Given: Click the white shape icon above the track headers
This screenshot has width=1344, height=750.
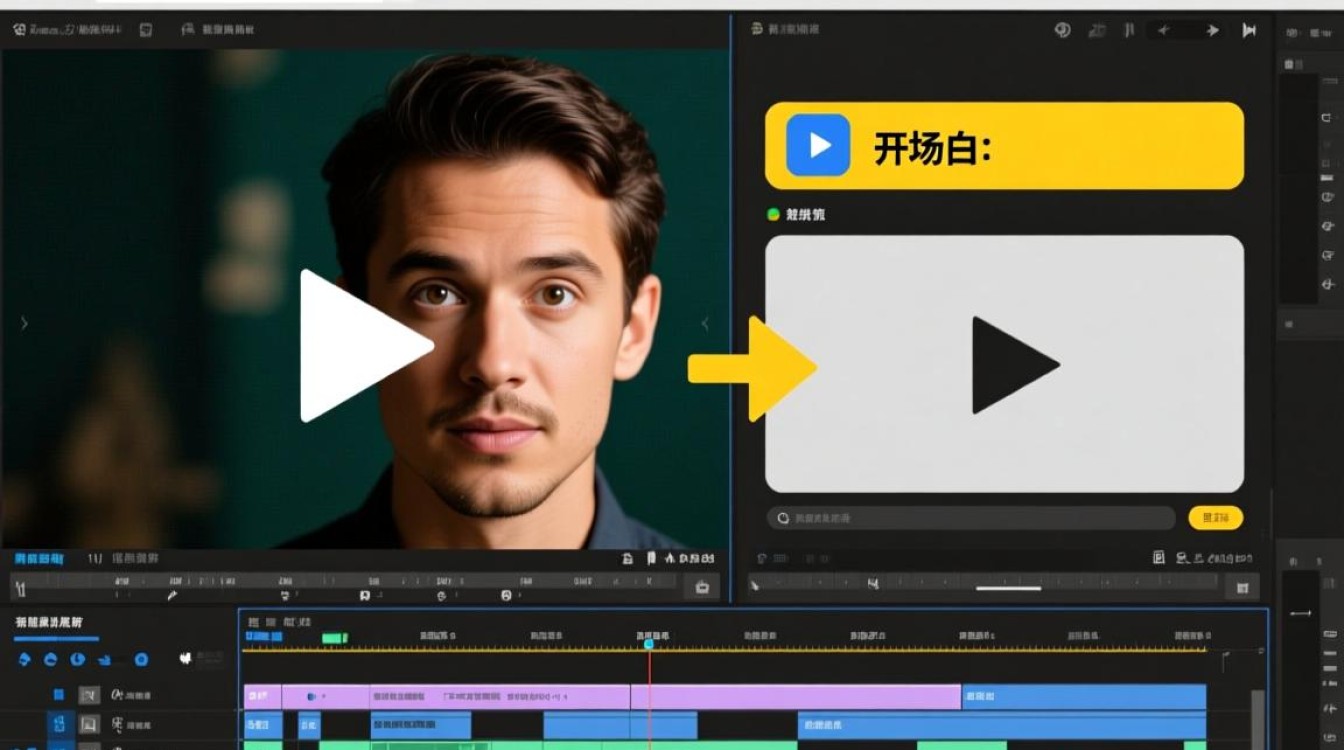Looking at the screenshot, I should pyautogui.click(x=185, y=658).
